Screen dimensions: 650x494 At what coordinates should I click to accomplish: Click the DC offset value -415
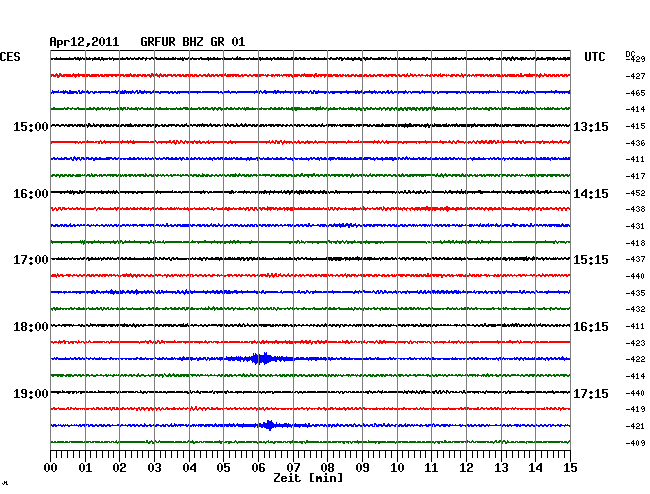click(635, 126)
